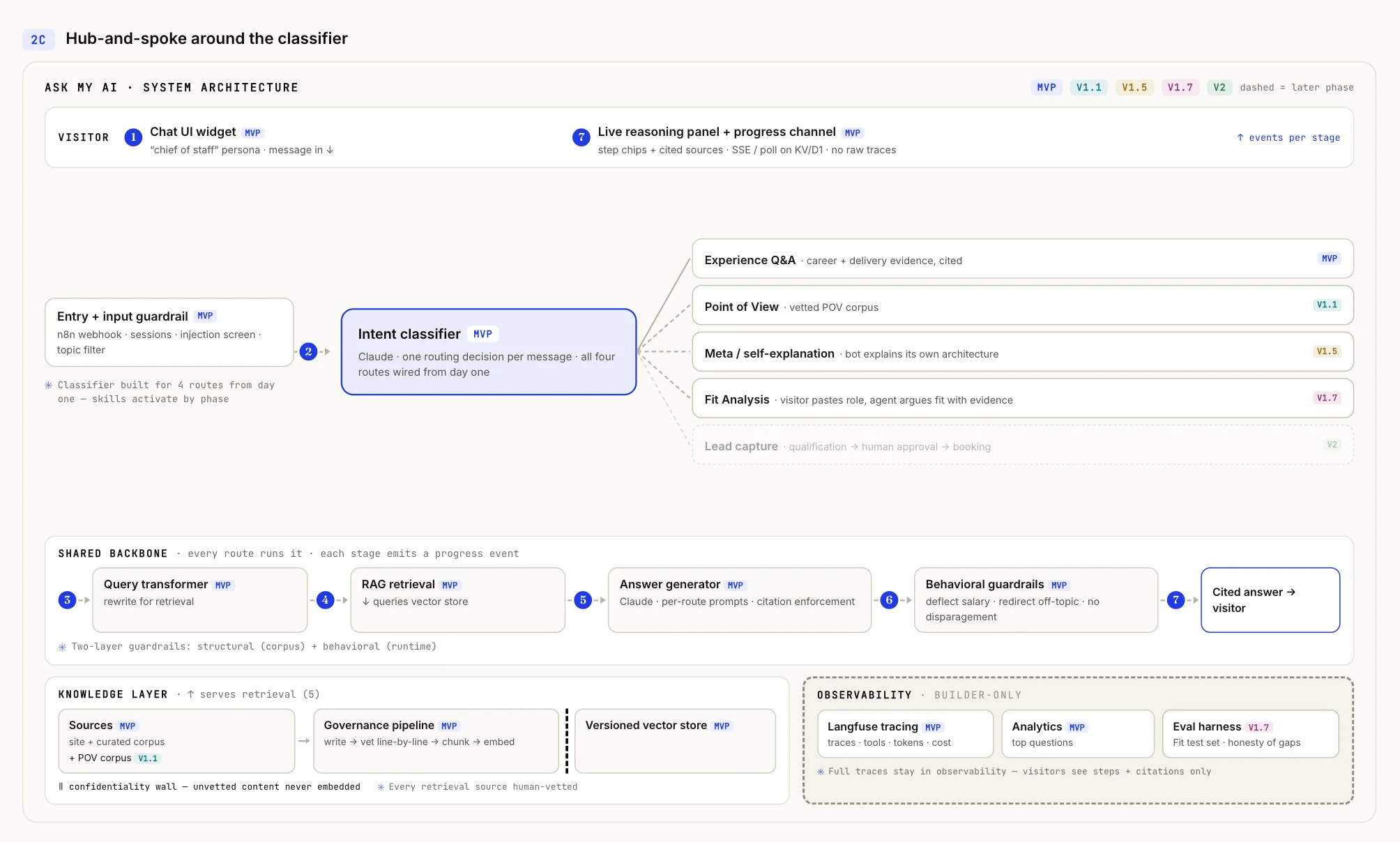The image size is (1400, 842).
Task: Open the RAG retrieval stage box
Action: pyautogui.click(x=458, y=600)
